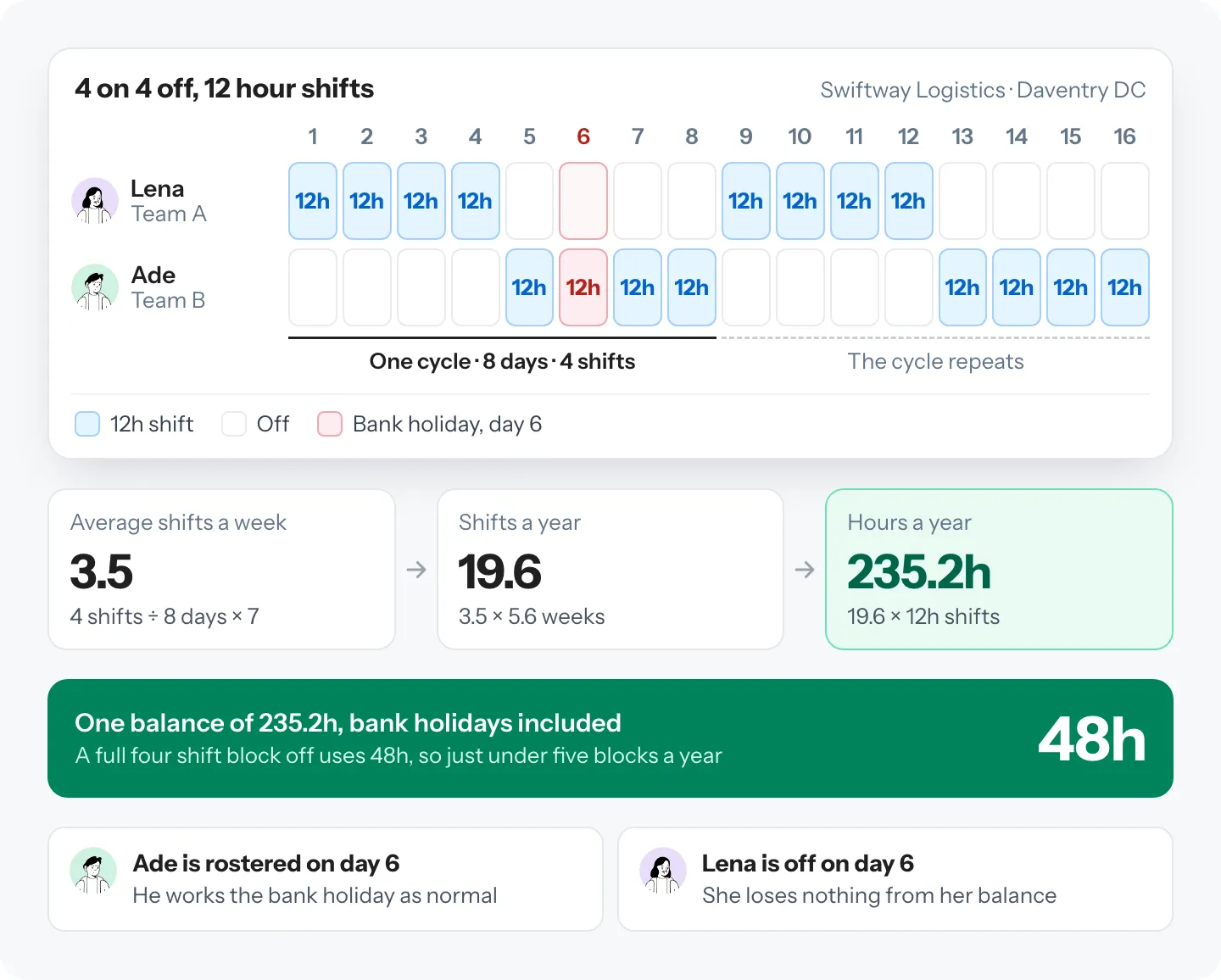Select Lena's off cell on day 8

[x=692, y=201]
